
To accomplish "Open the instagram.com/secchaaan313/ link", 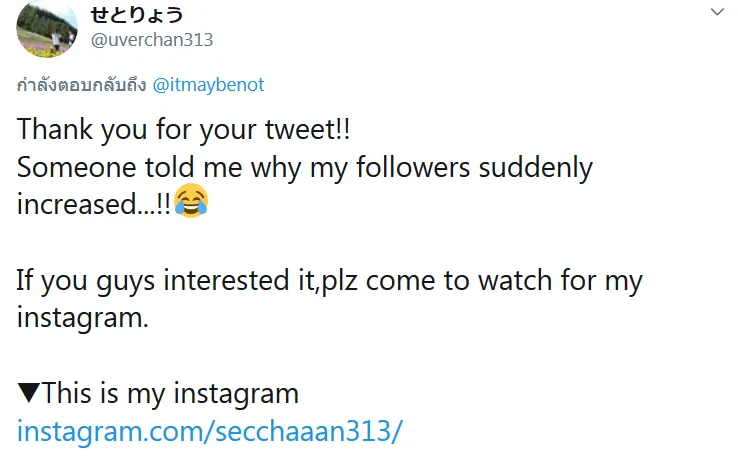I will pos(210,432).
